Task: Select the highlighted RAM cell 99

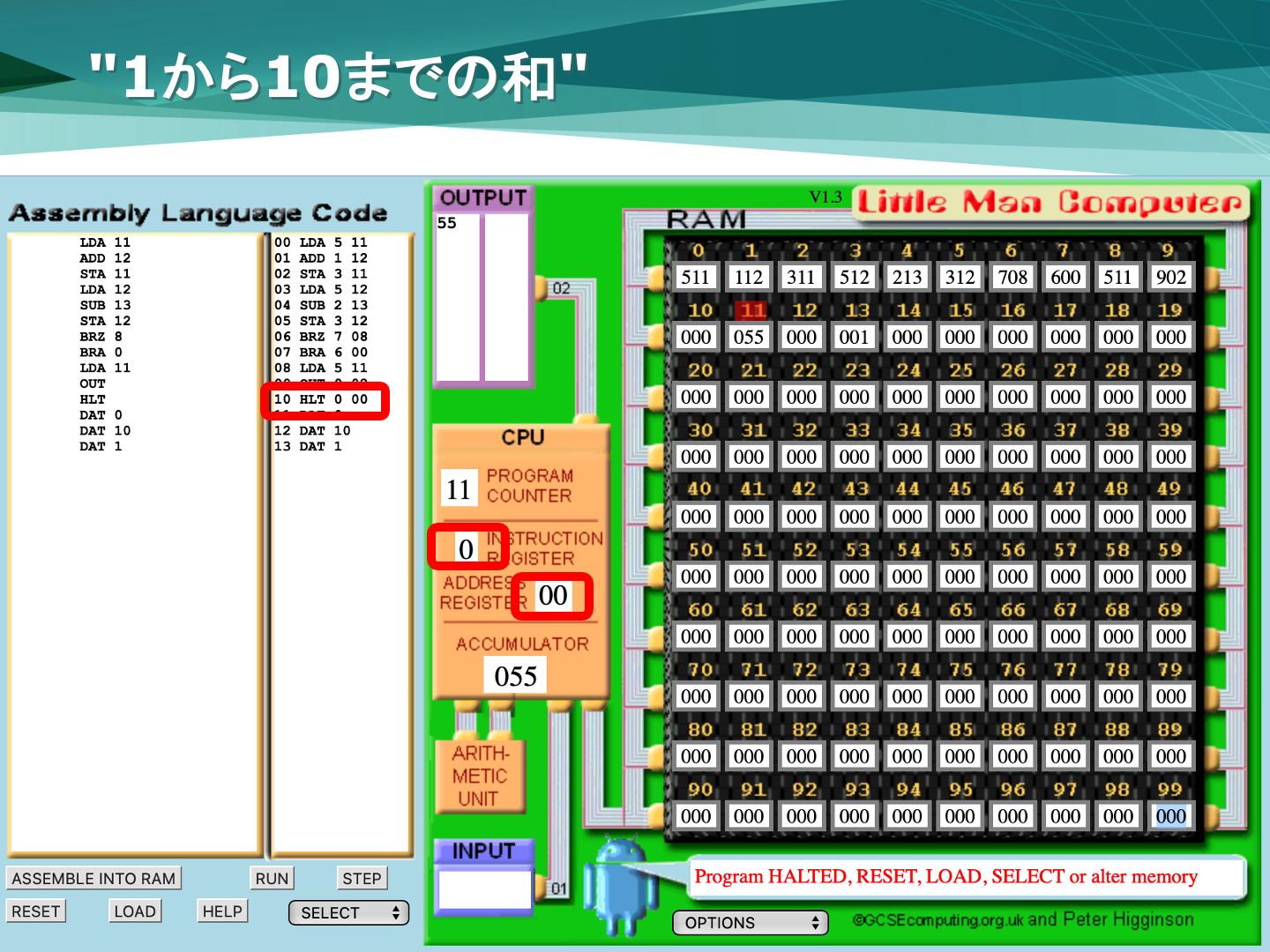Action: 1170,817
